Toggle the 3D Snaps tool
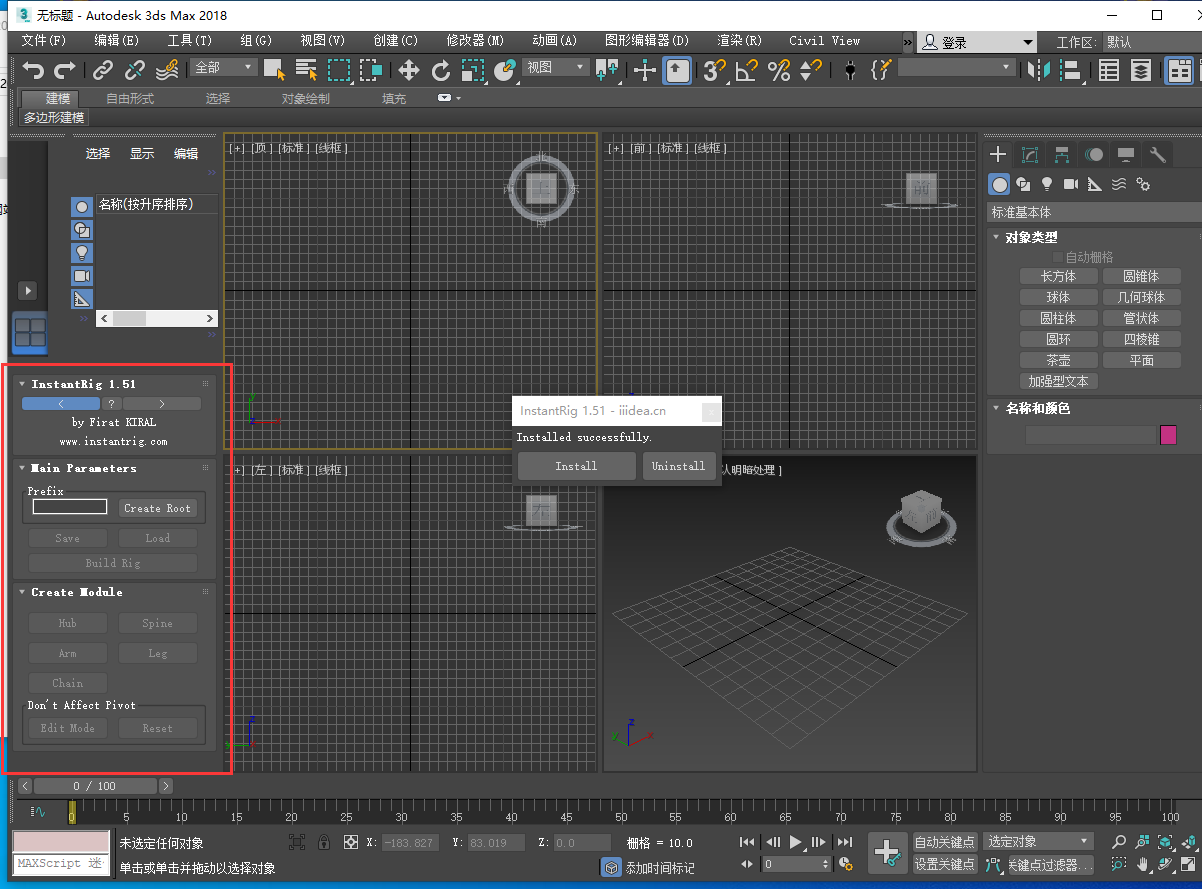This screenshot has height=889, width=1202. (714, 70)
